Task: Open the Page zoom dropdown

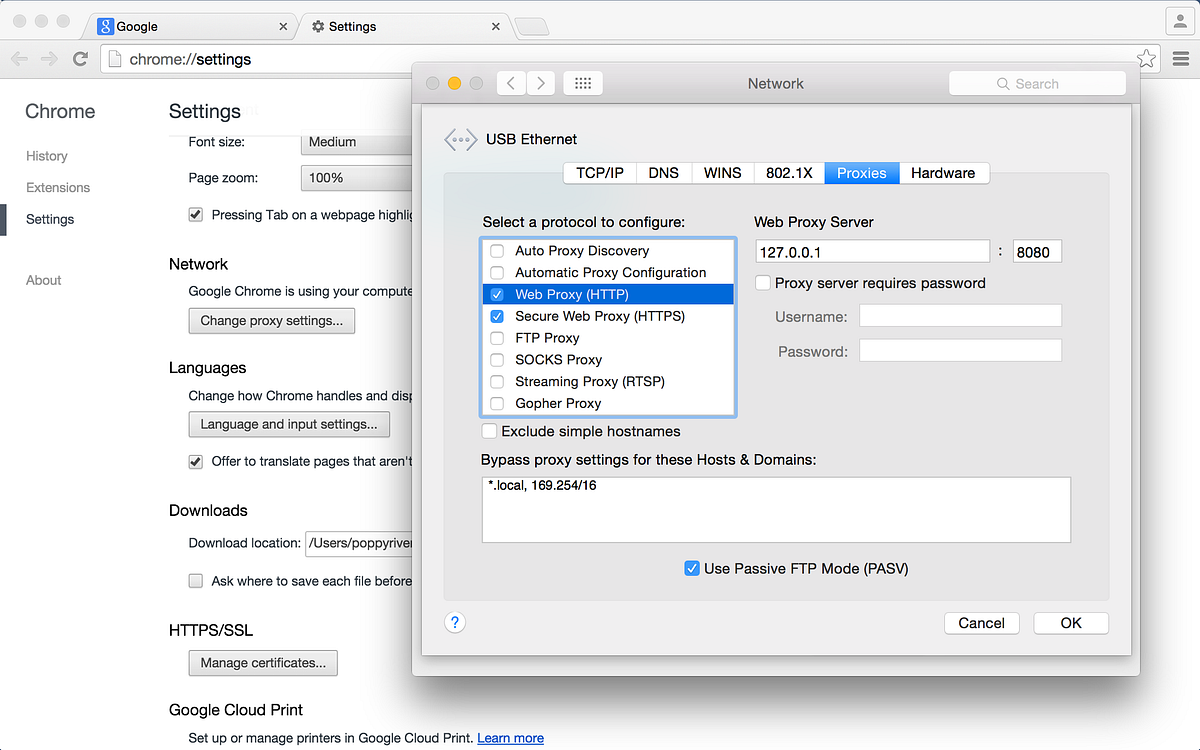Action: point(357,178)
